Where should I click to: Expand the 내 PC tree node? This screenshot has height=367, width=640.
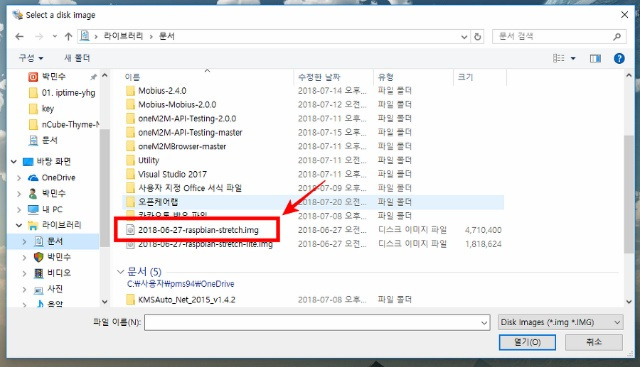coord(19,210)
